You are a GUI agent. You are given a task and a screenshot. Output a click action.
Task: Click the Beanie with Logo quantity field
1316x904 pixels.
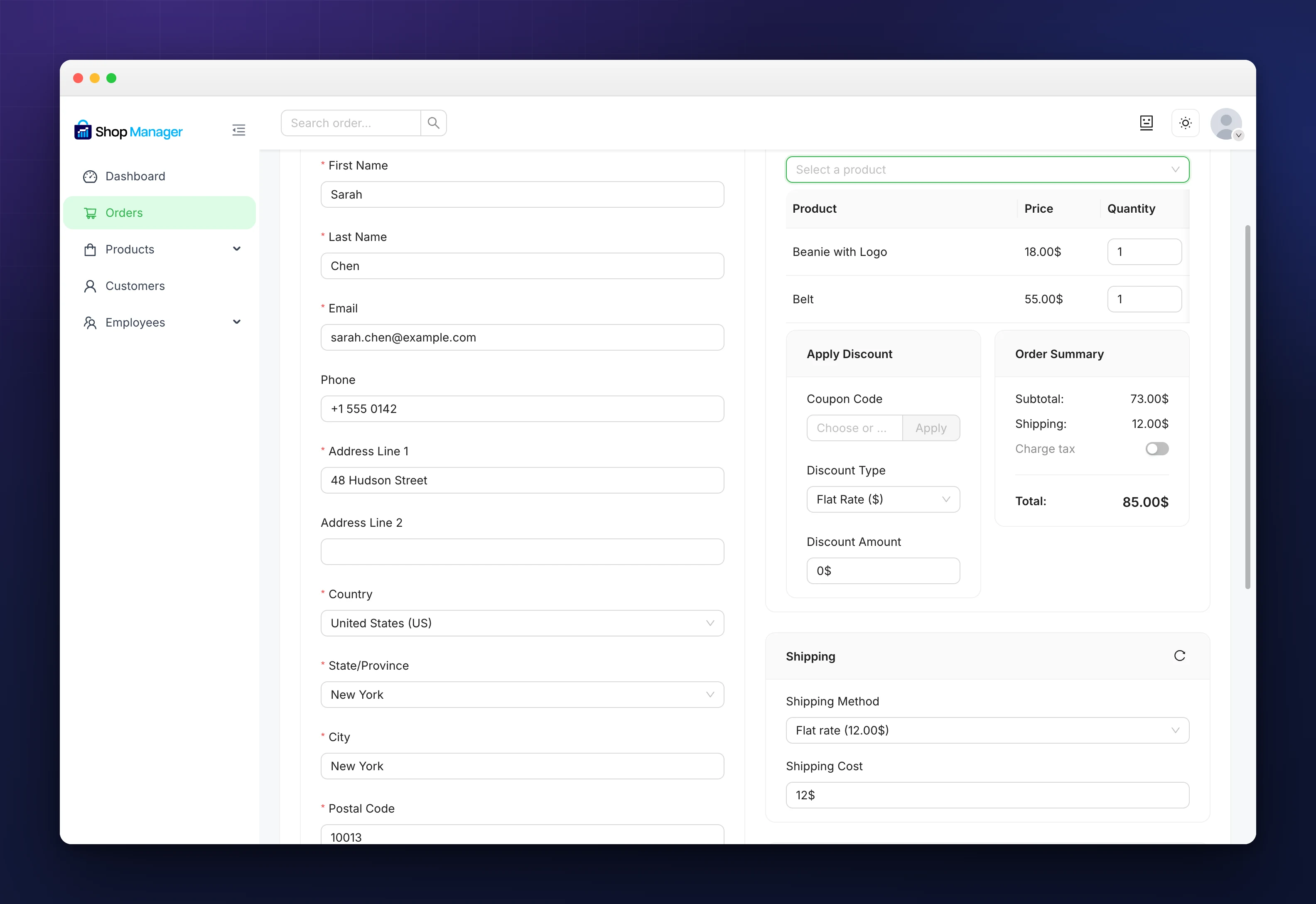coord(1144,251)
